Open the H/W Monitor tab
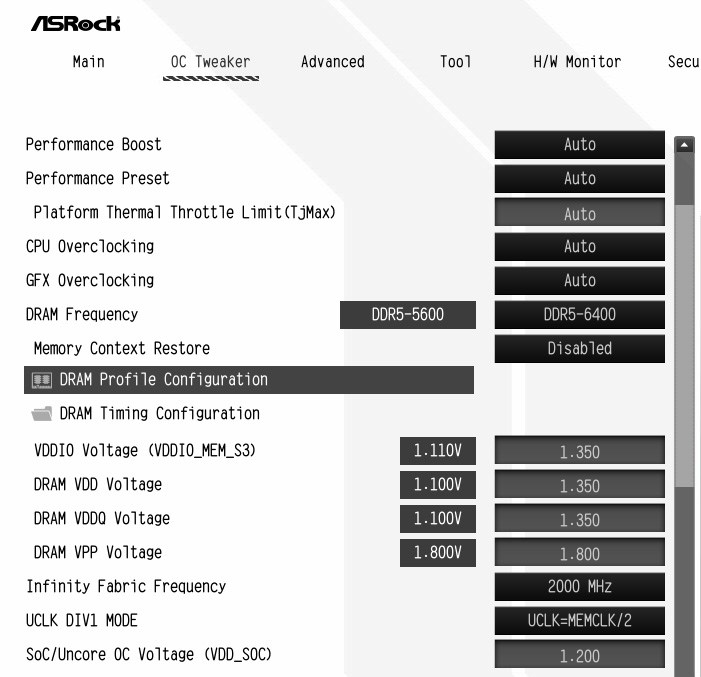The image size is (701, 677). [577, 62]
